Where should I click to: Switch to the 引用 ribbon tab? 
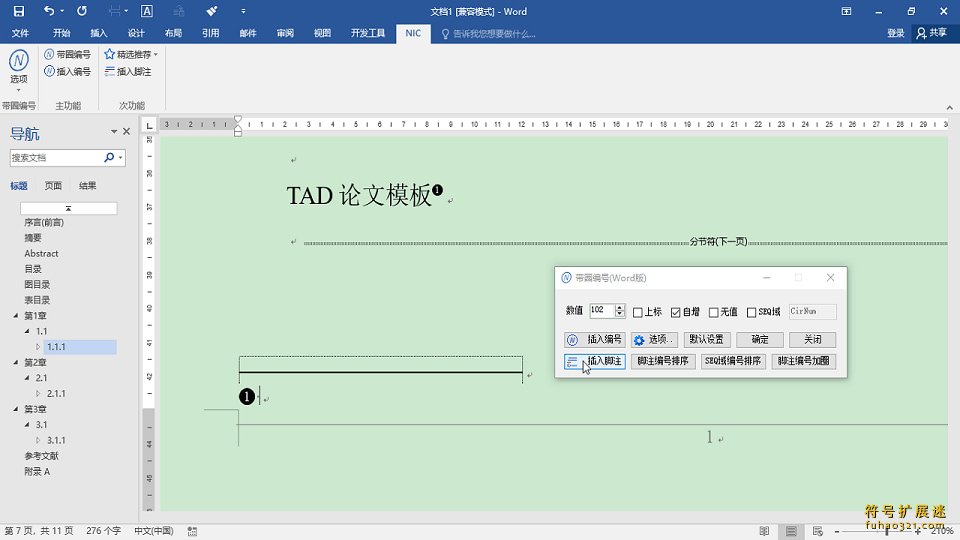pos(211,33)
